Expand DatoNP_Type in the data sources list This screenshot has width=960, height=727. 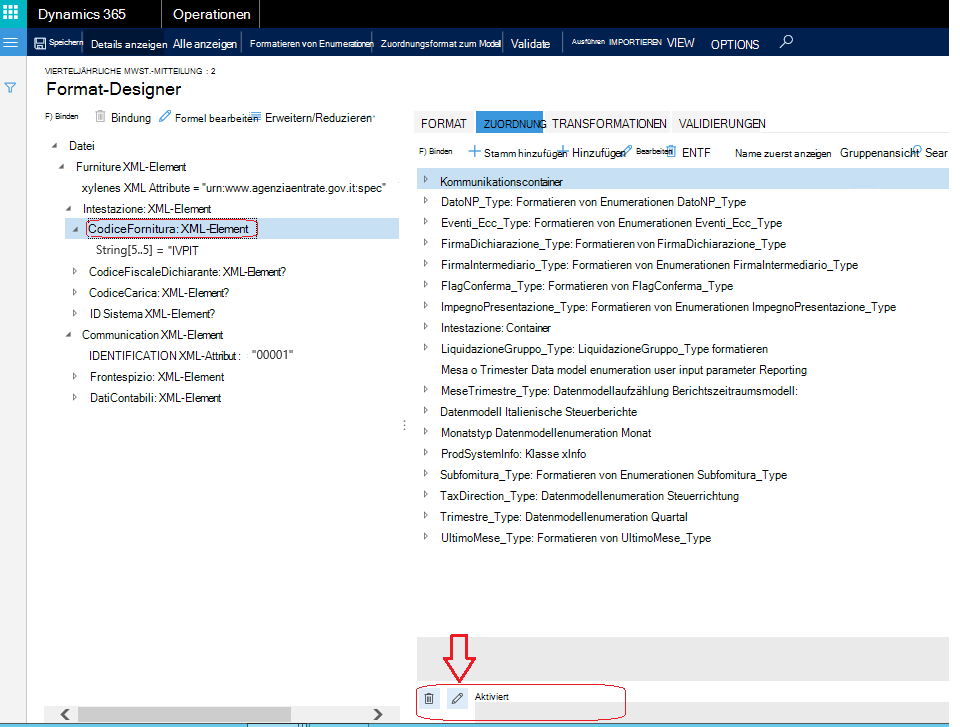[426, 200]
